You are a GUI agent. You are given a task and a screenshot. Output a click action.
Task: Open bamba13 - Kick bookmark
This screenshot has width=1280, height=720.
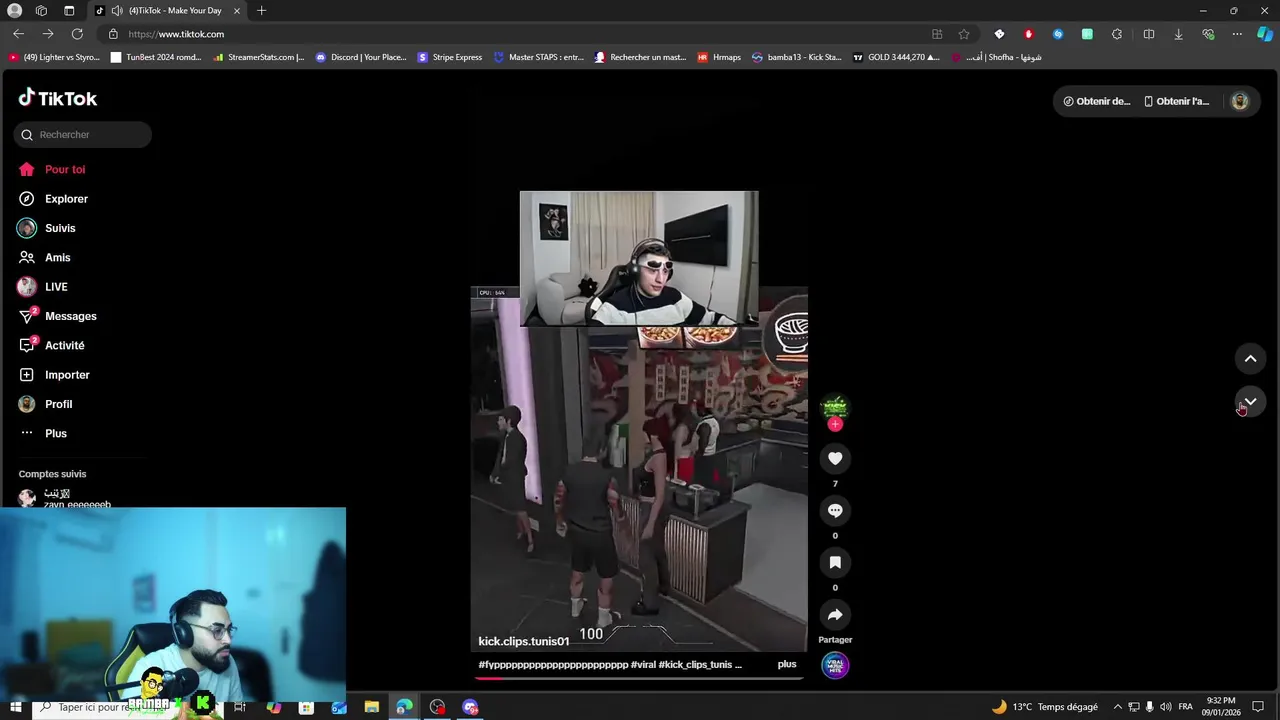[x=797, y=57]
